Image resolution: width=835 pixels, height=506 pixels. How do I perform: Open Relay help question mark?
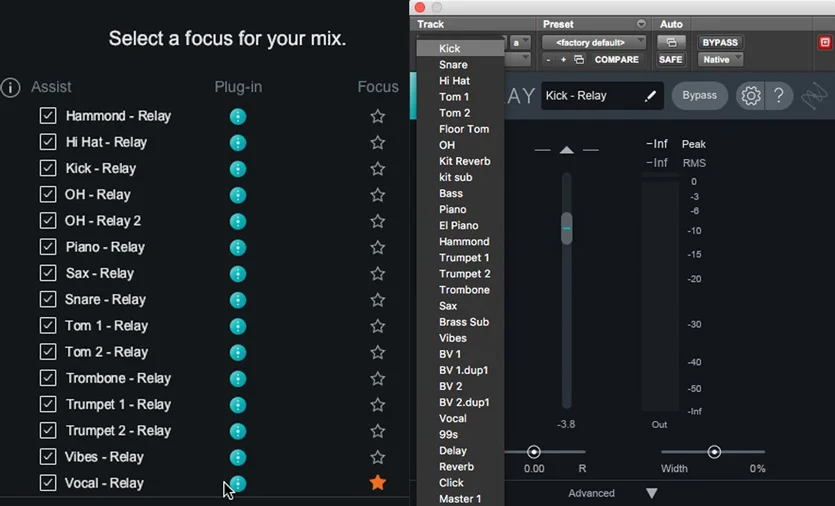click(x=779, y=95)
